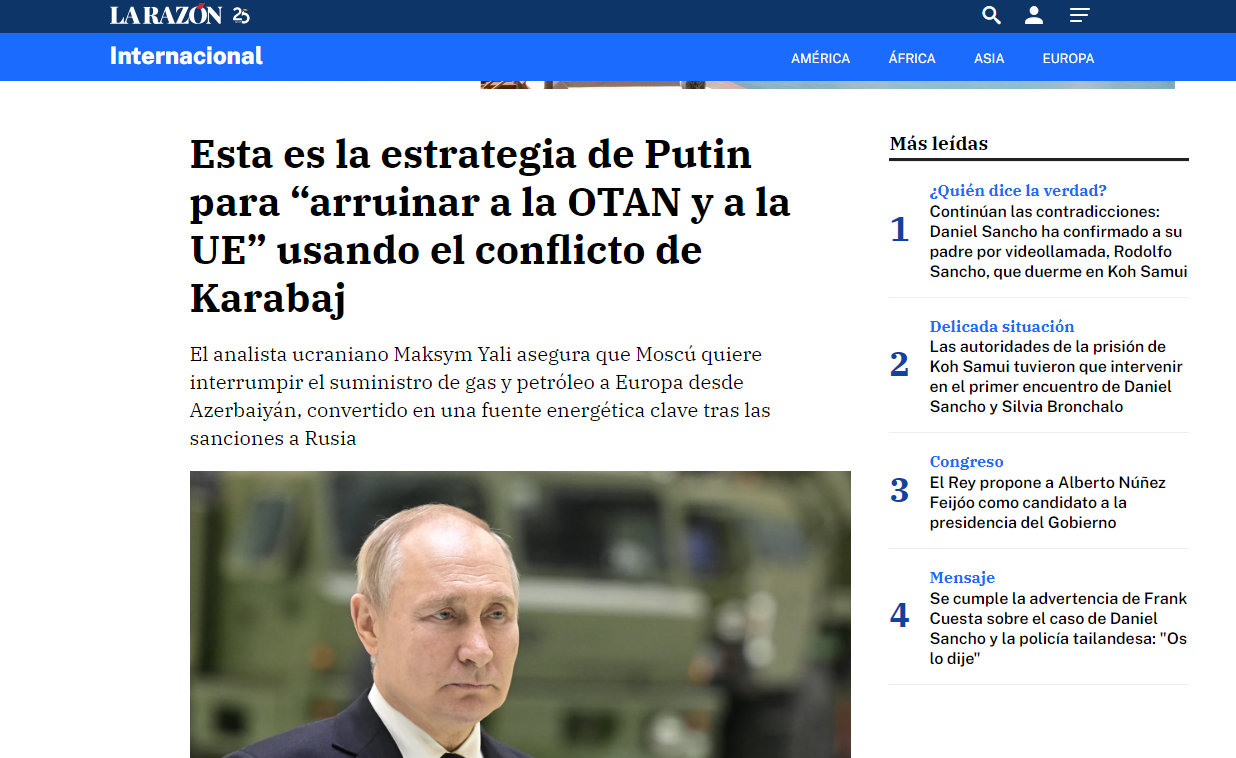Open the Congreso tag link
The width and height of the screenshot is (1236, 758).
tap(966, 461)
